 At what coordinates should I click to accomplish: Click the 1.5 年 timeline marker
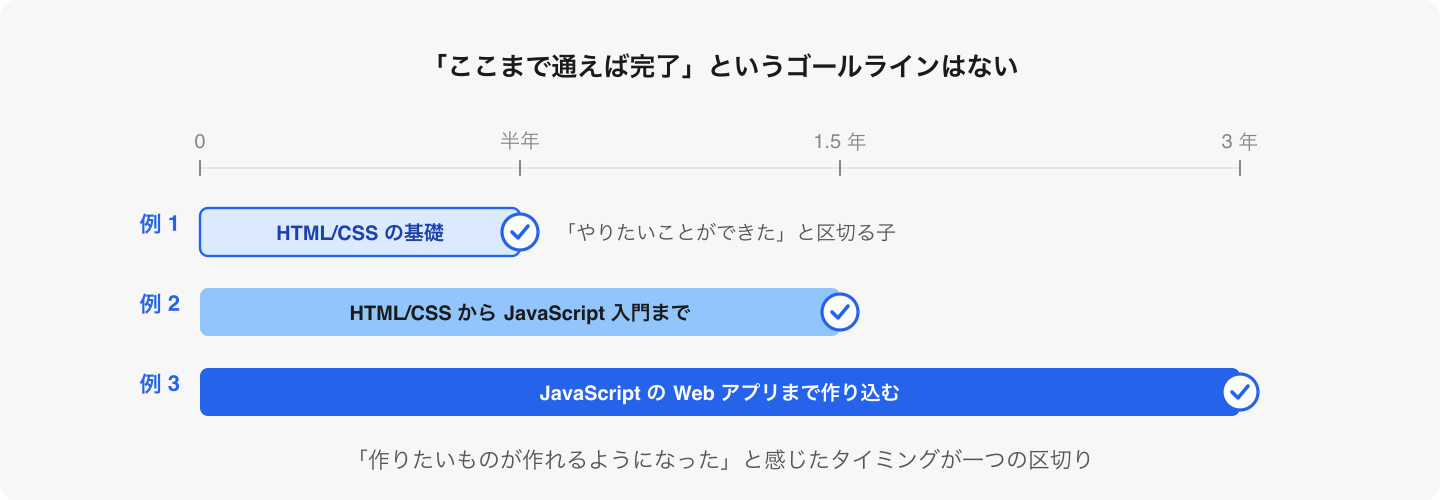pos(840,141)
